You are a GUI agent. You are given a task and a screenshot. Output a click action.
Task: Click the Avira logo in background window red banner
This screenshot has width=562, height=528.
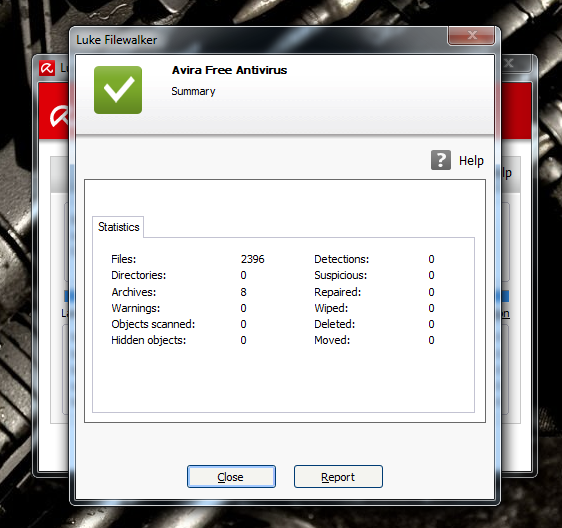59,116
